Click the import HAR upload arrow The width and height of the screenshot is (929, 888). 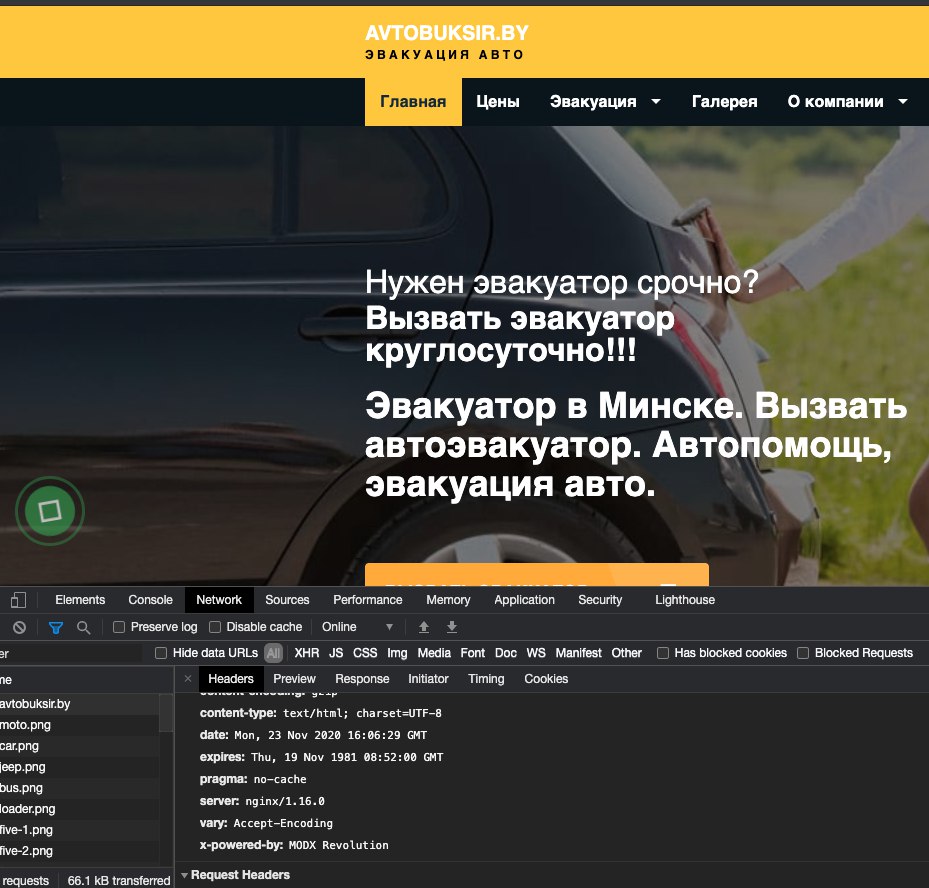click(424, 627)
